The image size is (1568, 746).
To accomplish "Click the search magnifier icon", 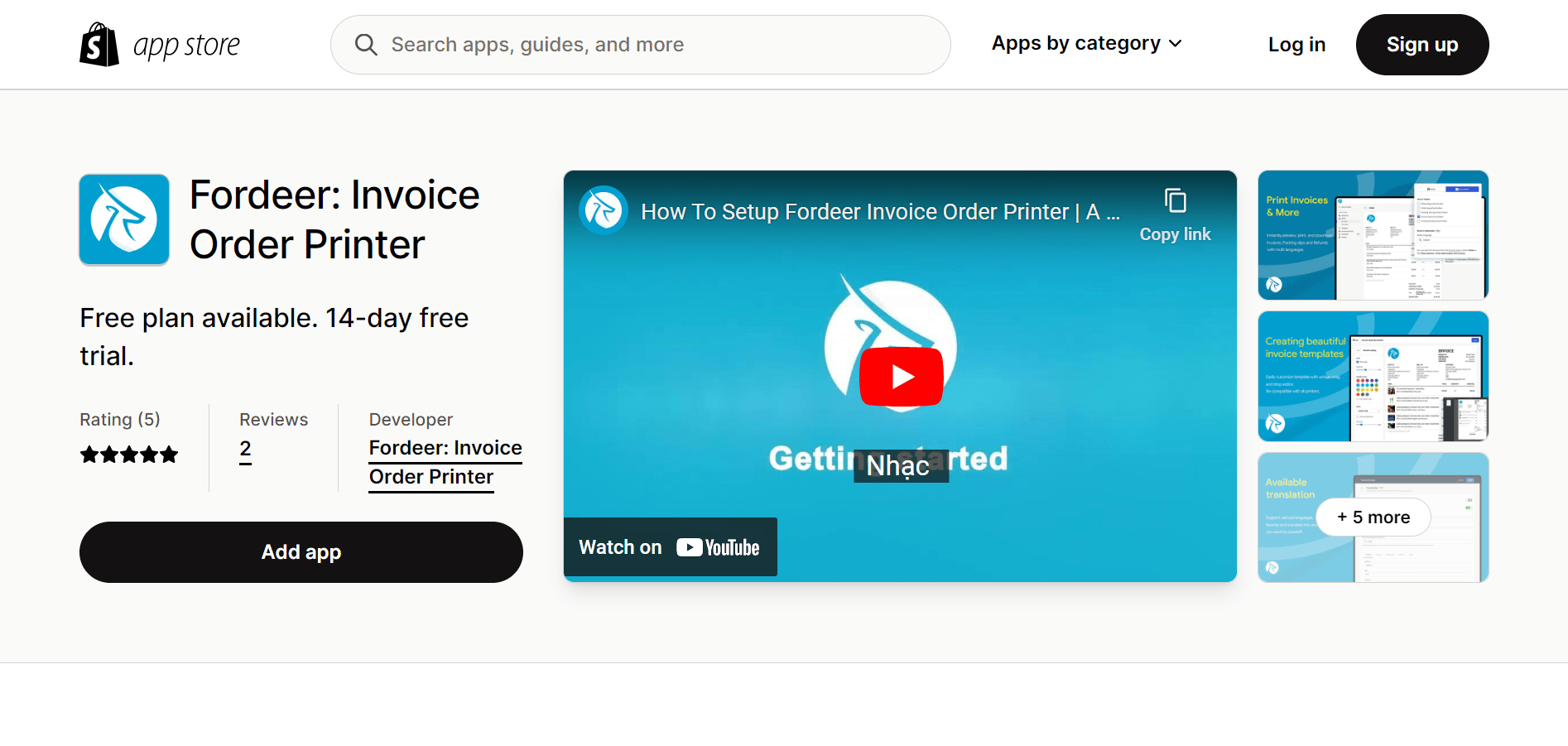I will click(366, 45).
